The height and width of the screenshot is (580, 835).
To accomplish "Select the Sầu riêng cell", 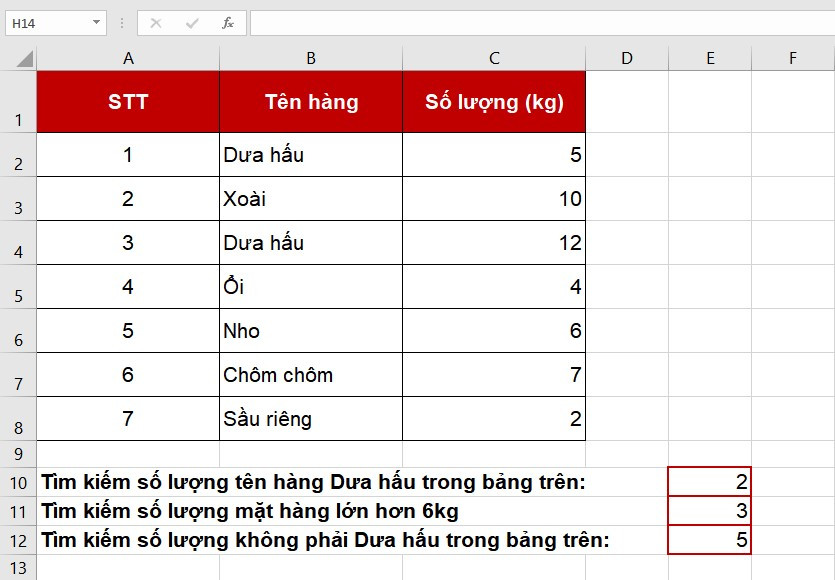I will coord(311,418).
